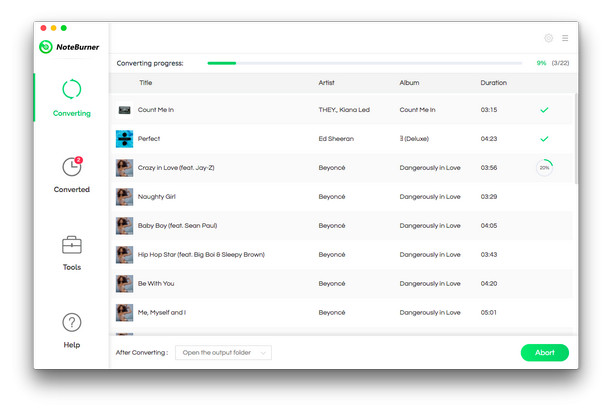612x414 pixels.
Task: Click Be With You album thumbnail
Action: point(125,284)
